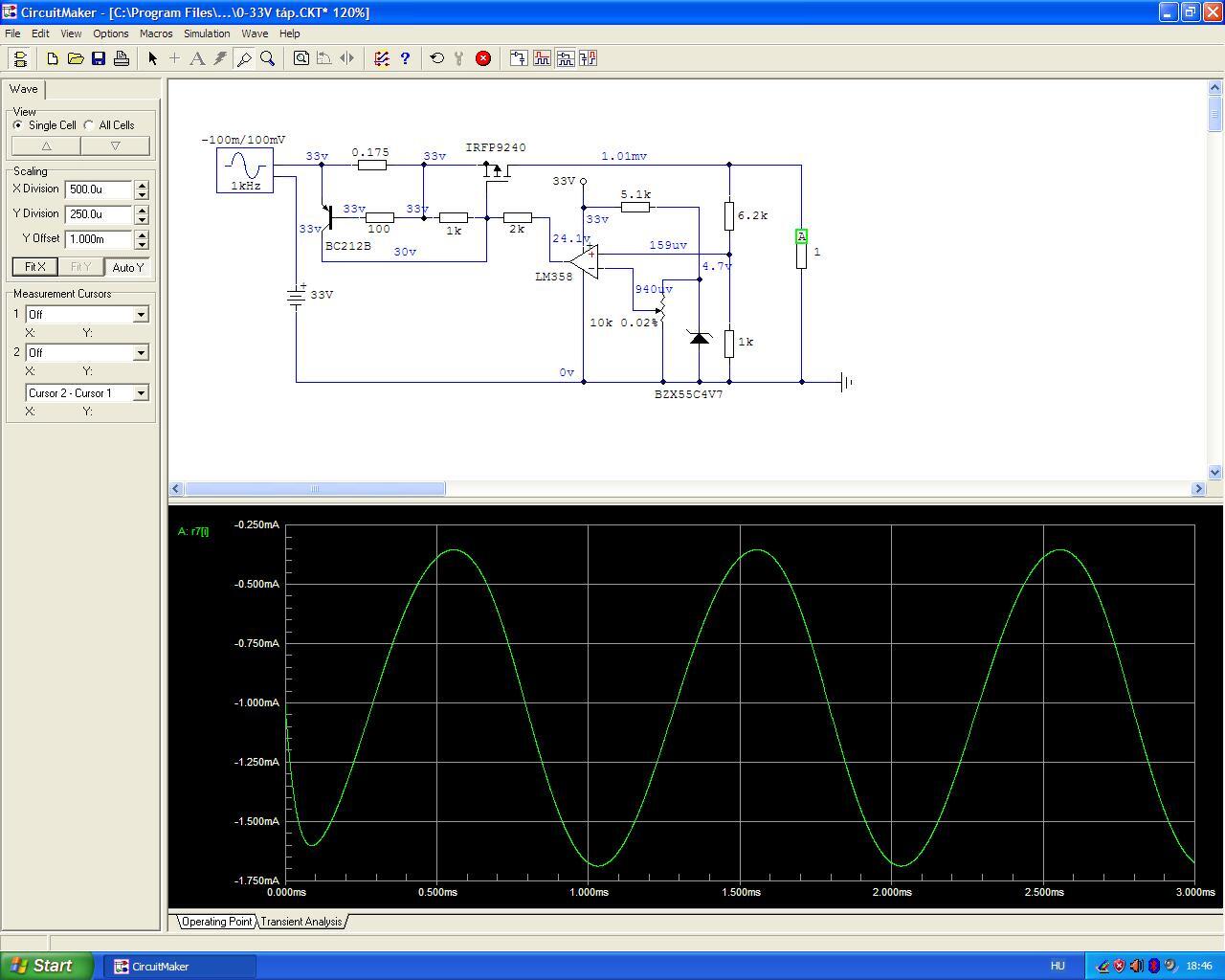Image resolution: width=1225 pixels, height=980 pixels.
Task: Select the Zoom magnifier tool
Action: (x=268, y=58)
